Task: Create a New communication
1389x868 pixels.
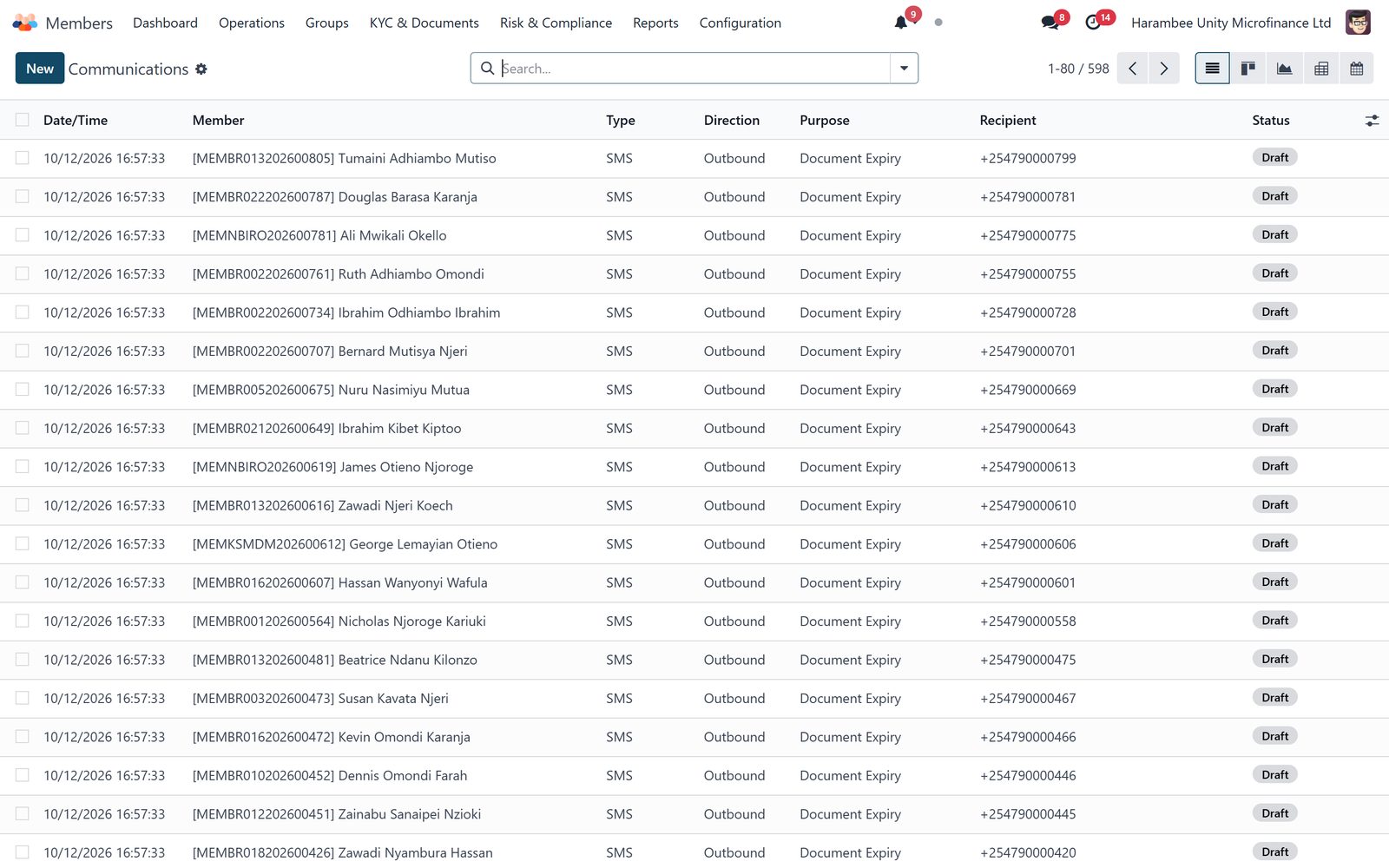Action: [40, 69]
